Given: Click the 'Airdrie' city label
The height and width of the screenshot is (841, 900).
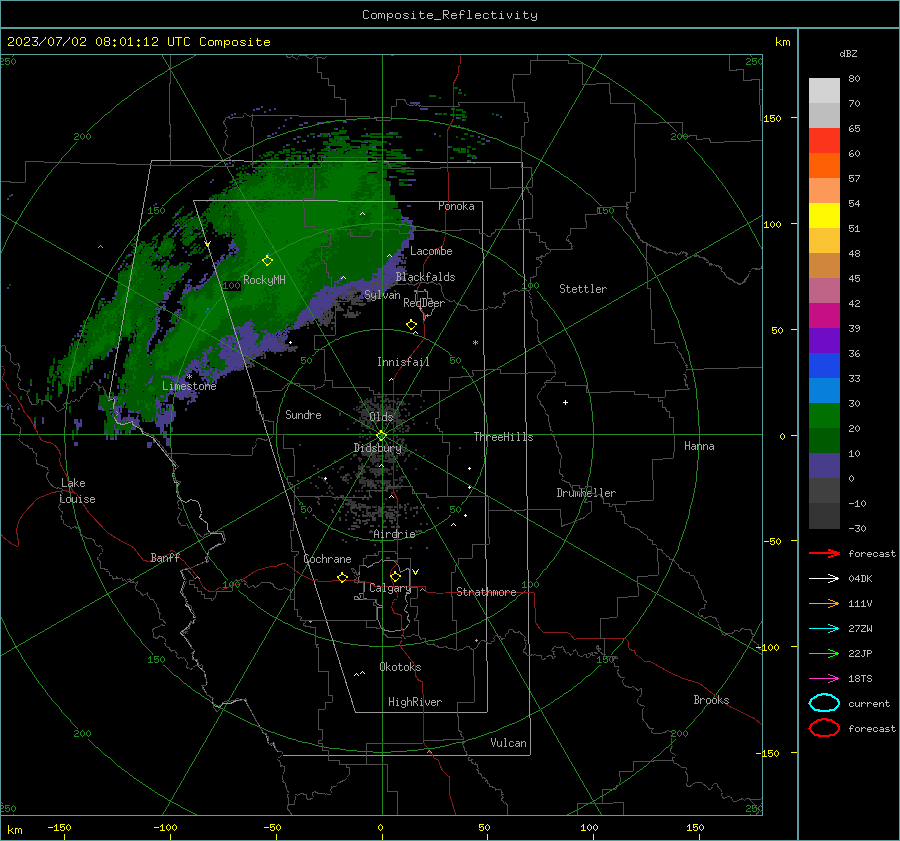Looking at the screenshot, I should 394,534.
